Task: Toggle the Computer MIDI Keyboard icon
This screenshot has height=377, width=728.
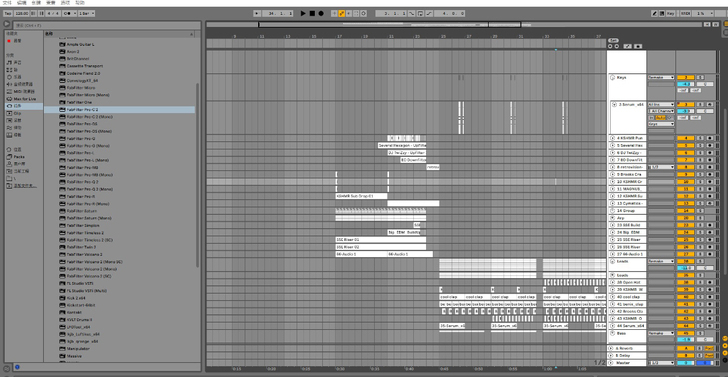Action: pyautogui.click(x=662, y=13)
